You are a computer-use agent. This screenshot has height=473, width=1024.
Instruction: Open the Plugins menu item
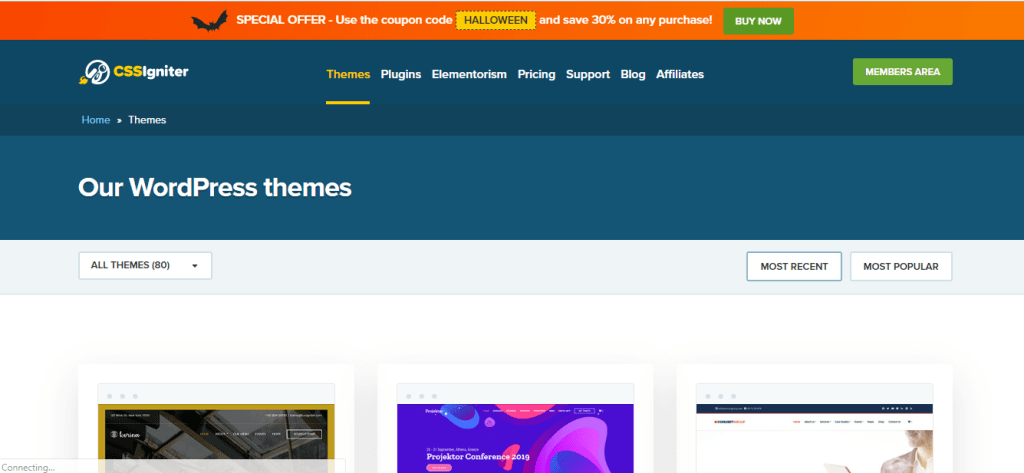(401, 74)
